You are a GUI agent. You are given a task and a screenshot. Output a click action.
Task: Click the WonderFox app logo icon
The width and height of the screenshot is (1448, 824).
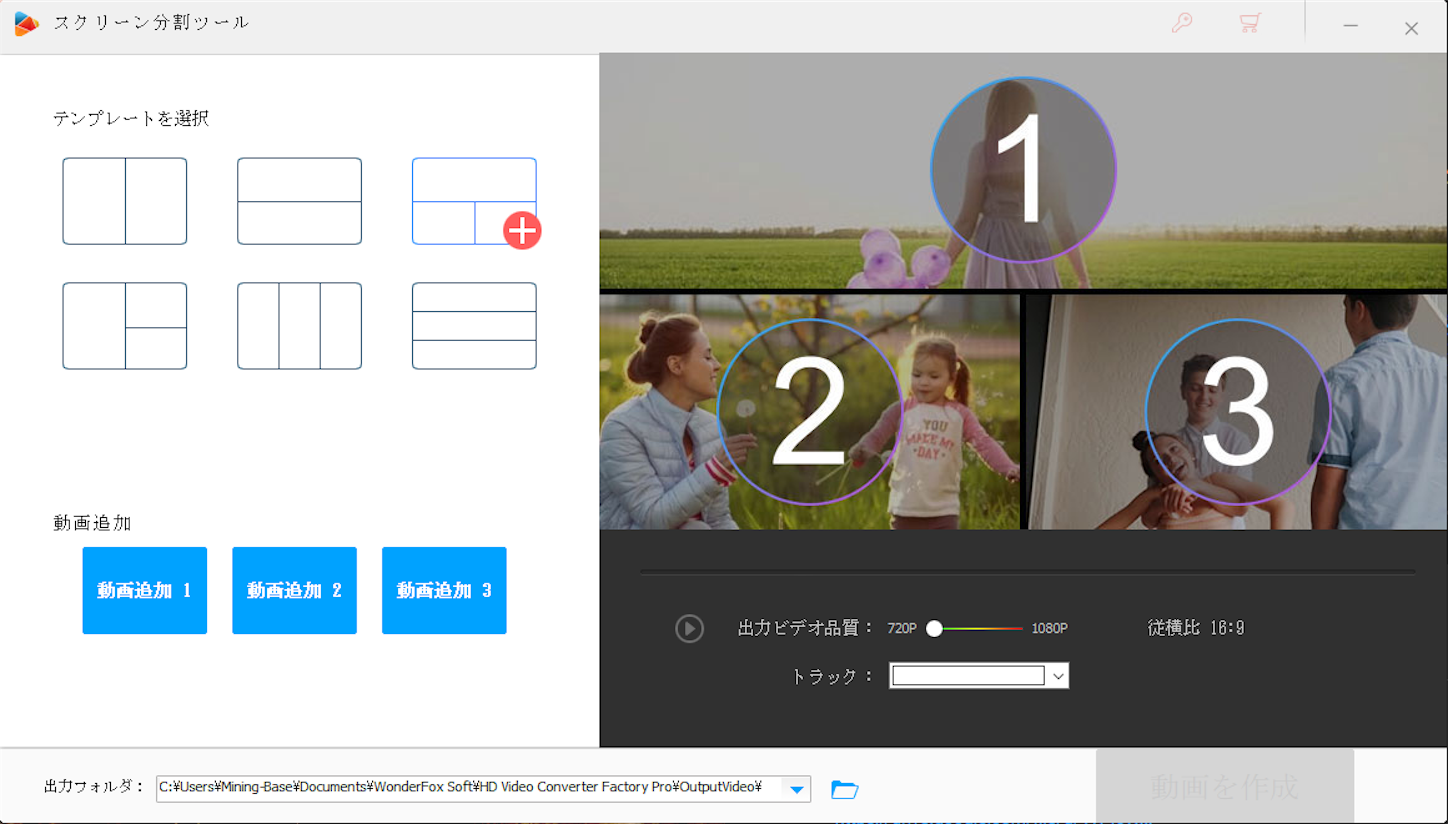click(26, 23)
